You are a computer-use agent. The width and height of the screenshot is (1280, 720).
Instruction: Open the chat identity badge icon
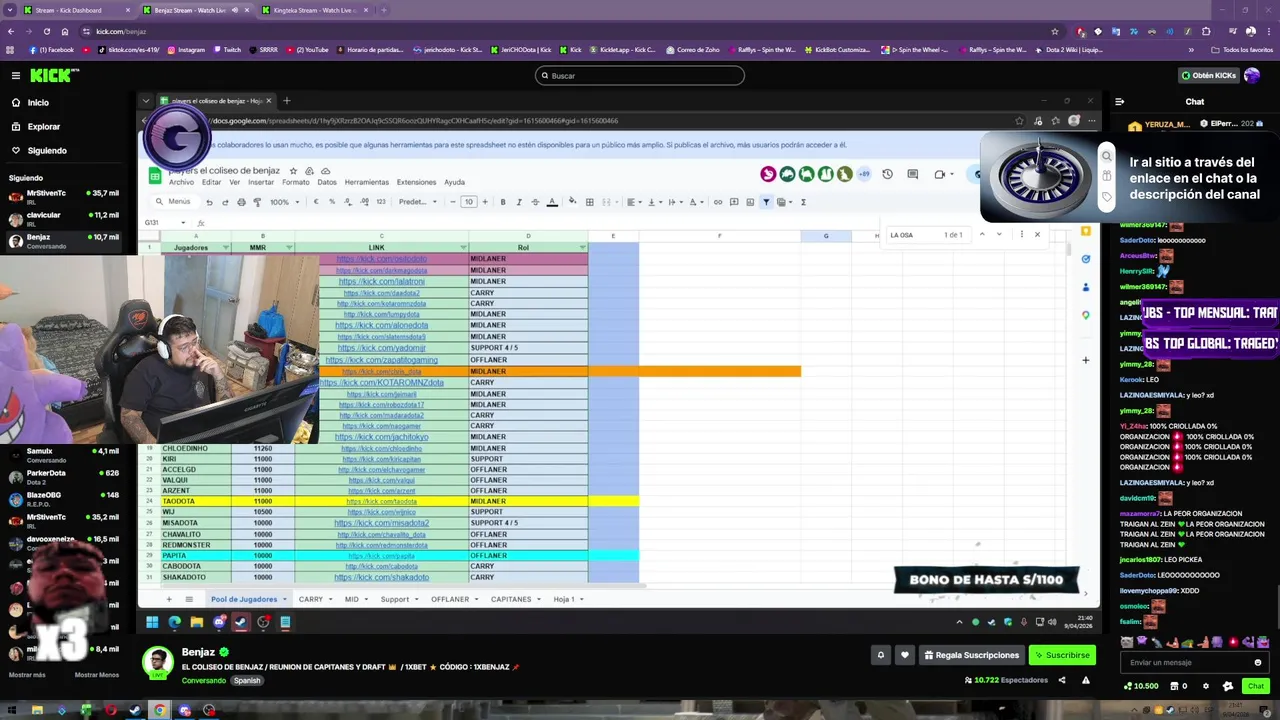[x=1228, y=686]
